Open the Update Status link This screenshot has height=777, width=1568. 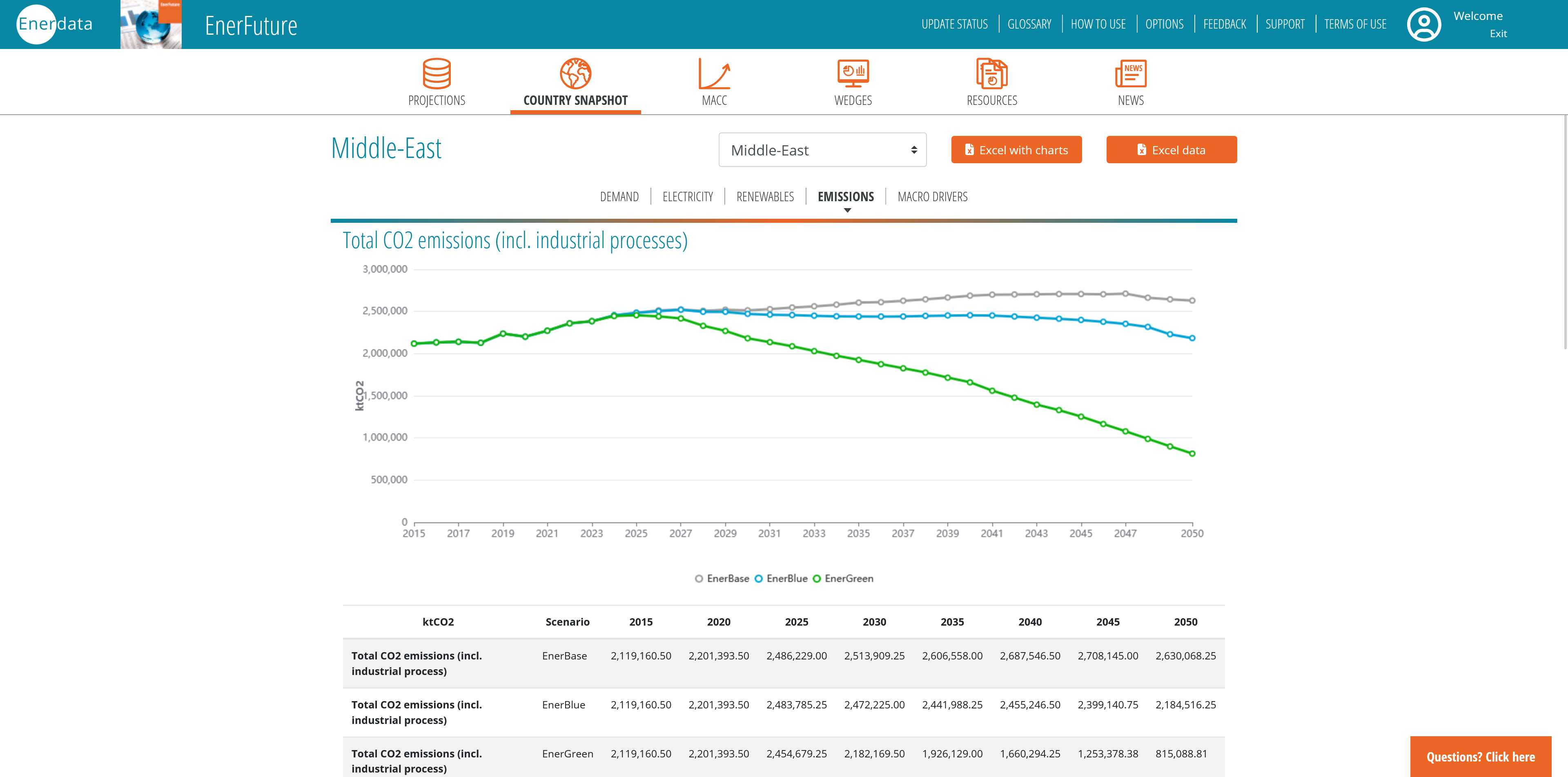pyautogui.click(x=954, y=24)
